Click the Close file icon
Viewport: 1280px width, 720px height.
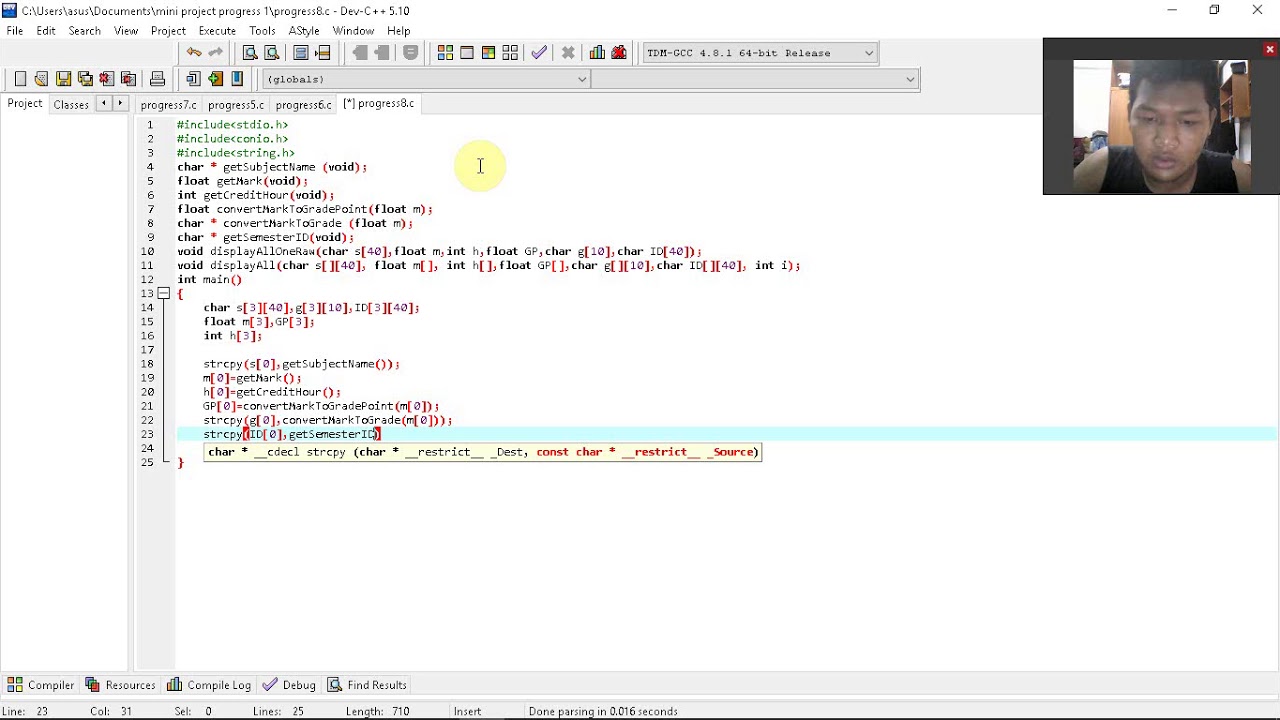[x=106, y=79]
